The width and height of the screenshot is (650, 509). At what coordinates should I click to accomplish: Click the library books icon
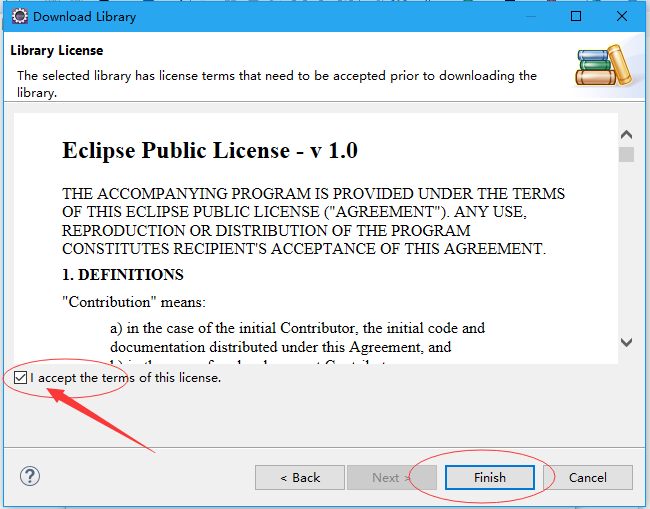click(603, 65)
